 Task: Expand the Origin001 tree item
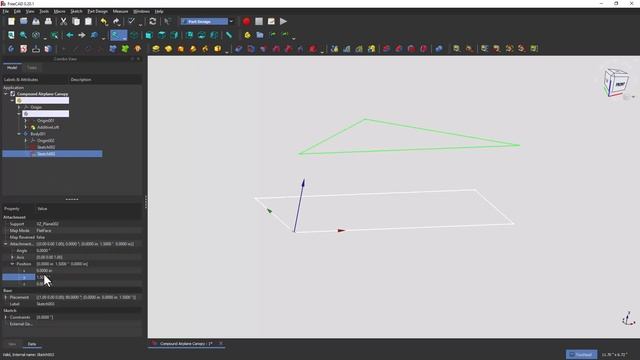click(x=25, y=121)
